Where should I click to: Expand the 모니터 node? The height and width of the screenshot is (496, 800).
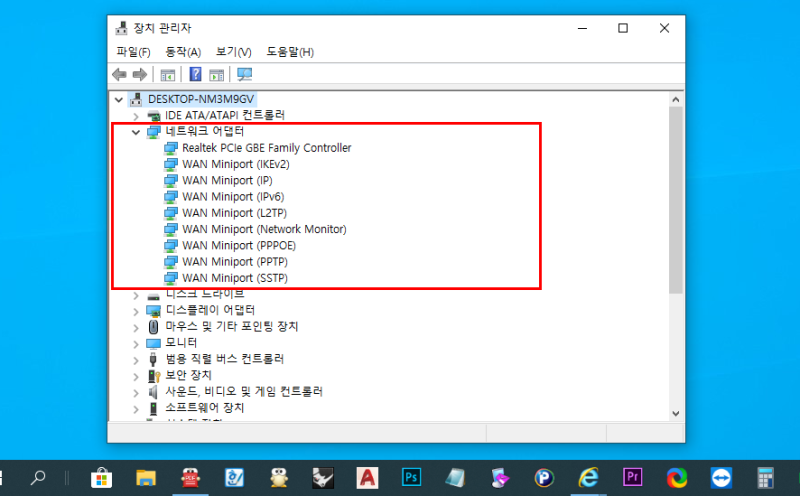click(136, 343)
